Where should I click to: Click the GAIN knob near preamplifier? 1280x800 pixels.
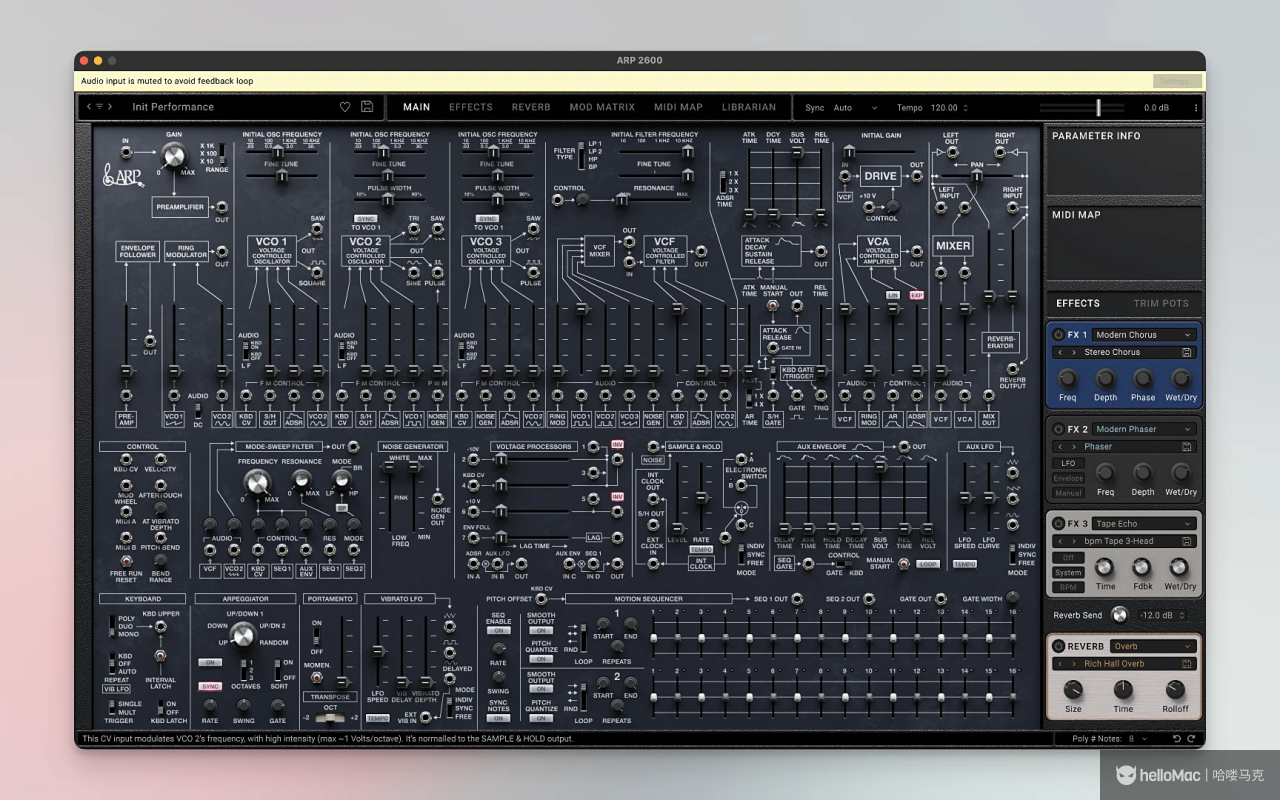pos(174,155)
